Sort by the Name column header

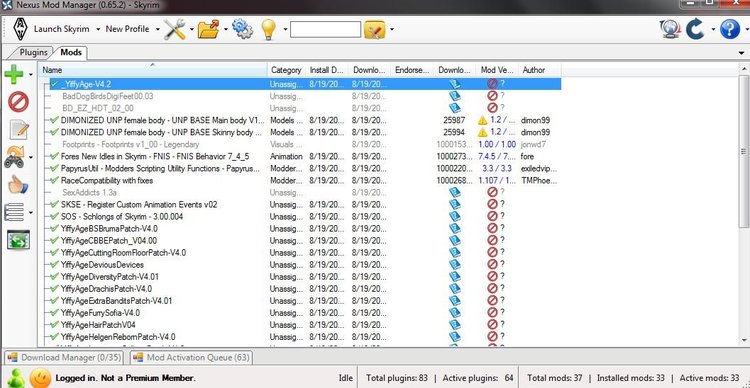tap(153, 70)
